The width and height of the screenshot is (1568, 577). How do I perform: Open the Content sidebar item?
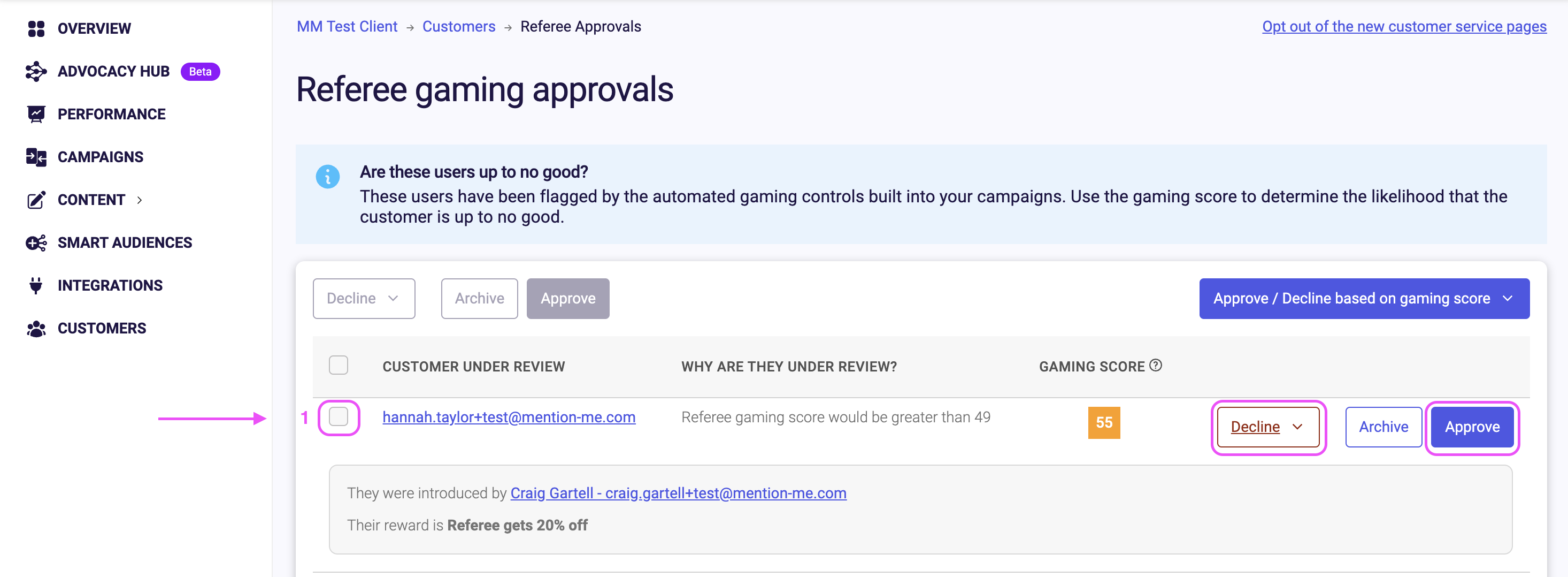tap(91, 200)
